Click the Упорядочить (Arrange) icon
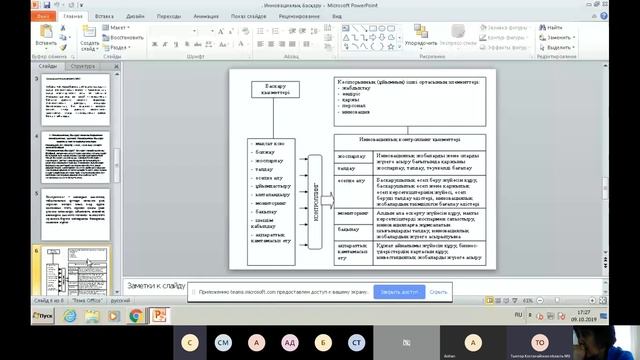The image size is (640, 360). 421,31
